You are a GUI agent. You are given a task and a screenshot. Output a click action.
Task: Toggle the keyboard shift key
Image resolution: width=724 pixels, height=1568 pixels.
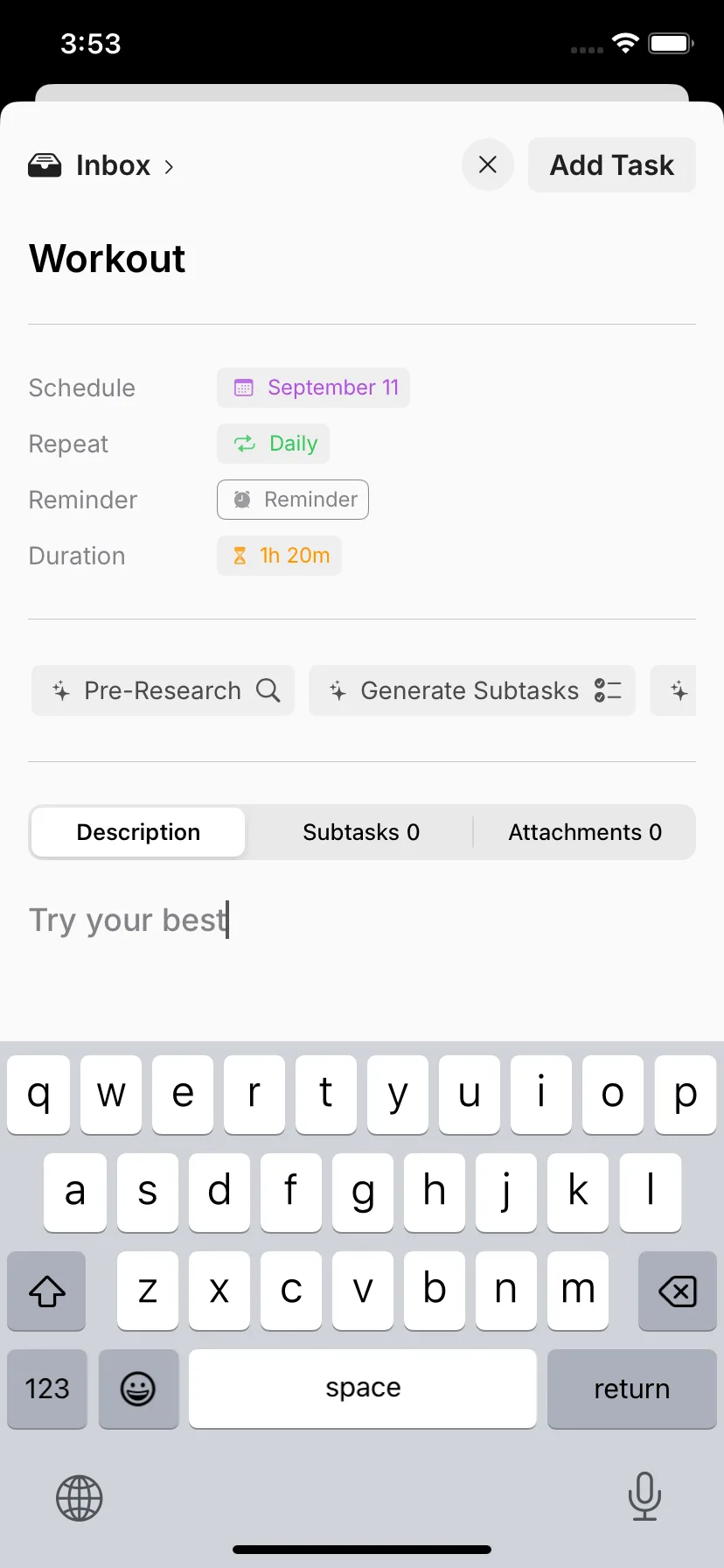47,1291
